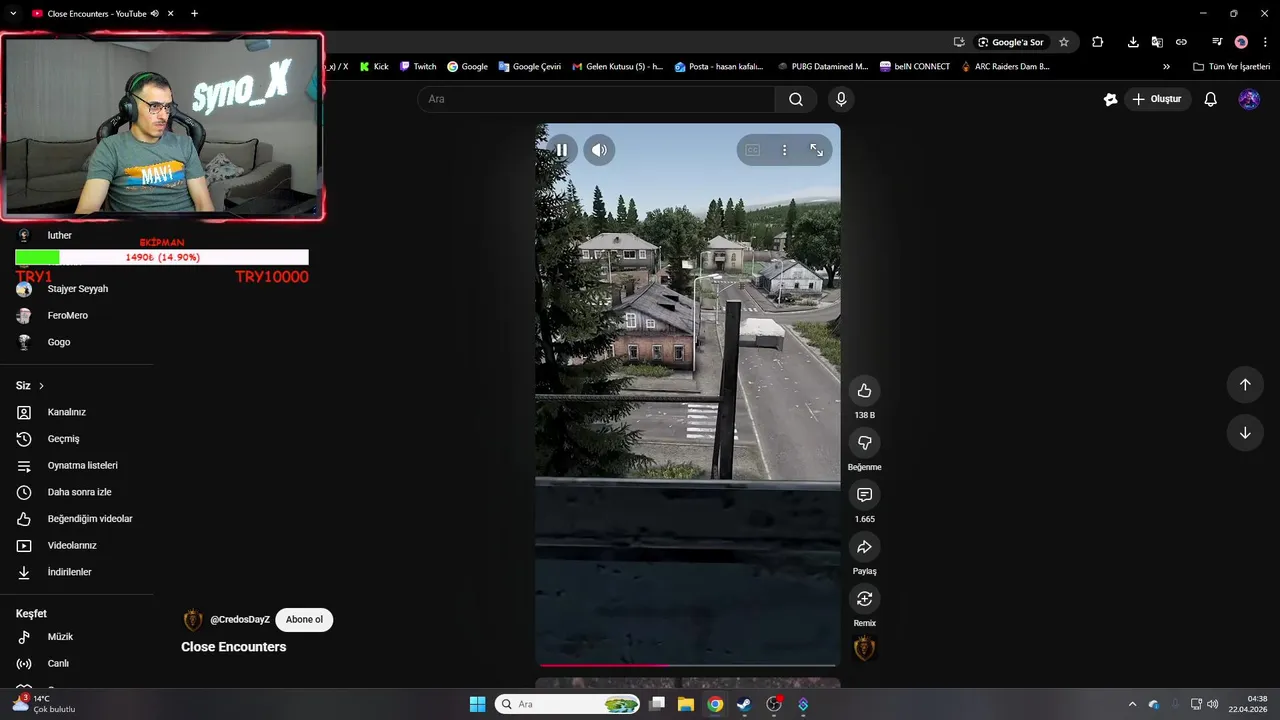The height and width of the screenshot is (720, 1280).
Task: Toggle closed captions on the Short
Action: [x=752, y=150]
